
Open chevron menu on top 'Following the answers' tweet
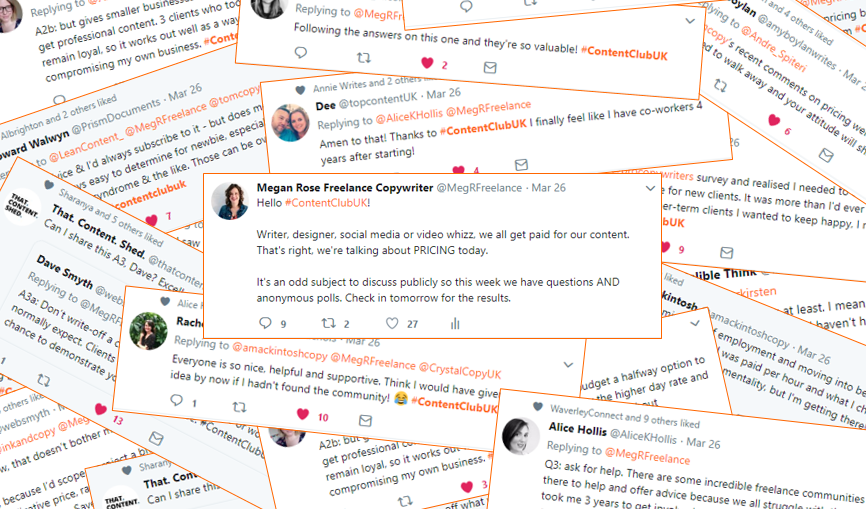click(x=690, y=21)
